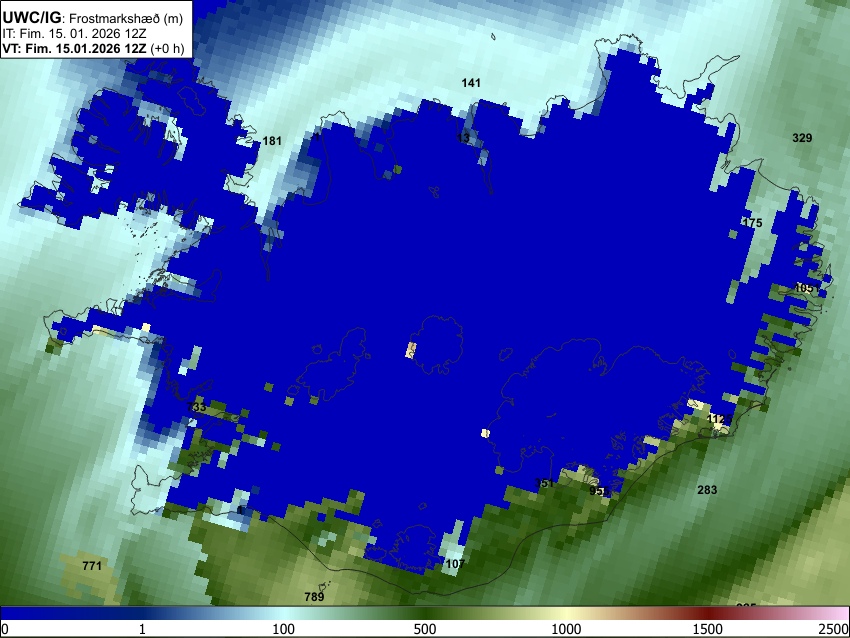Click the map value 283 off the southeast coast
The height and width of the screenshot is (638, 850).
pos(707,490)
